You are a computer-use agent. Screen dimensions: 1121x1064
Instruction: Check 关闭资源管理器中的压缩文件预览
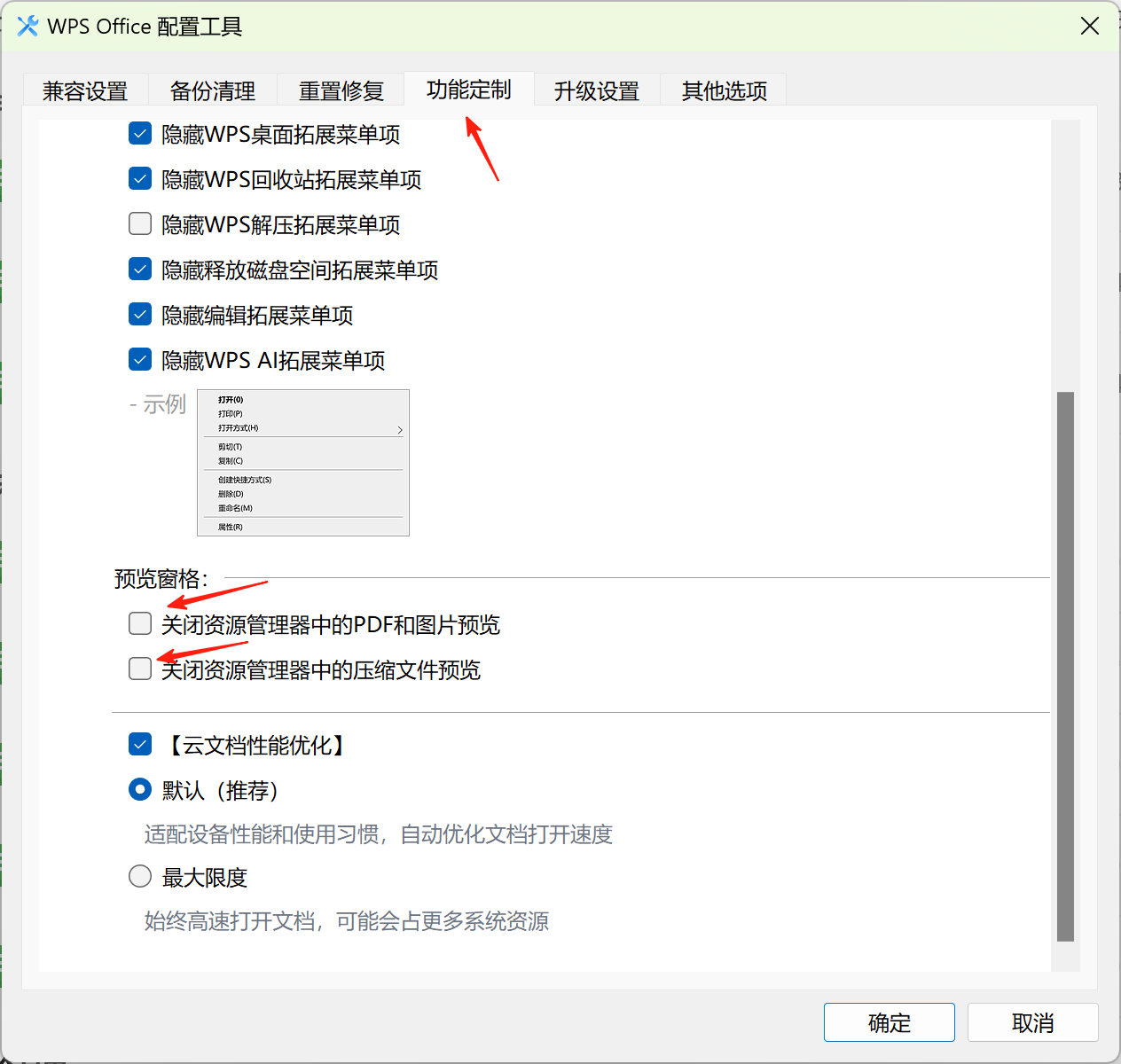[140, 669]
